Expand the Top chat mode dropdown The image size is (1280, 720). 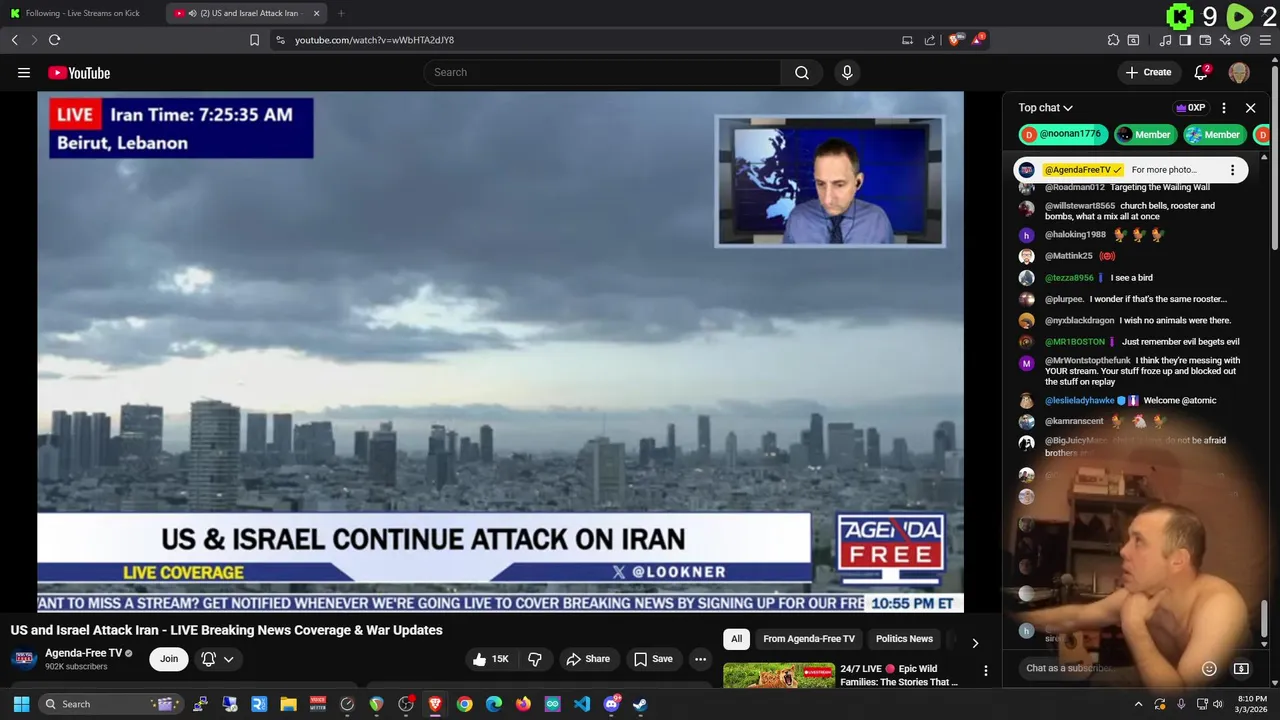pyautogui.click(x=1045, y=108)
